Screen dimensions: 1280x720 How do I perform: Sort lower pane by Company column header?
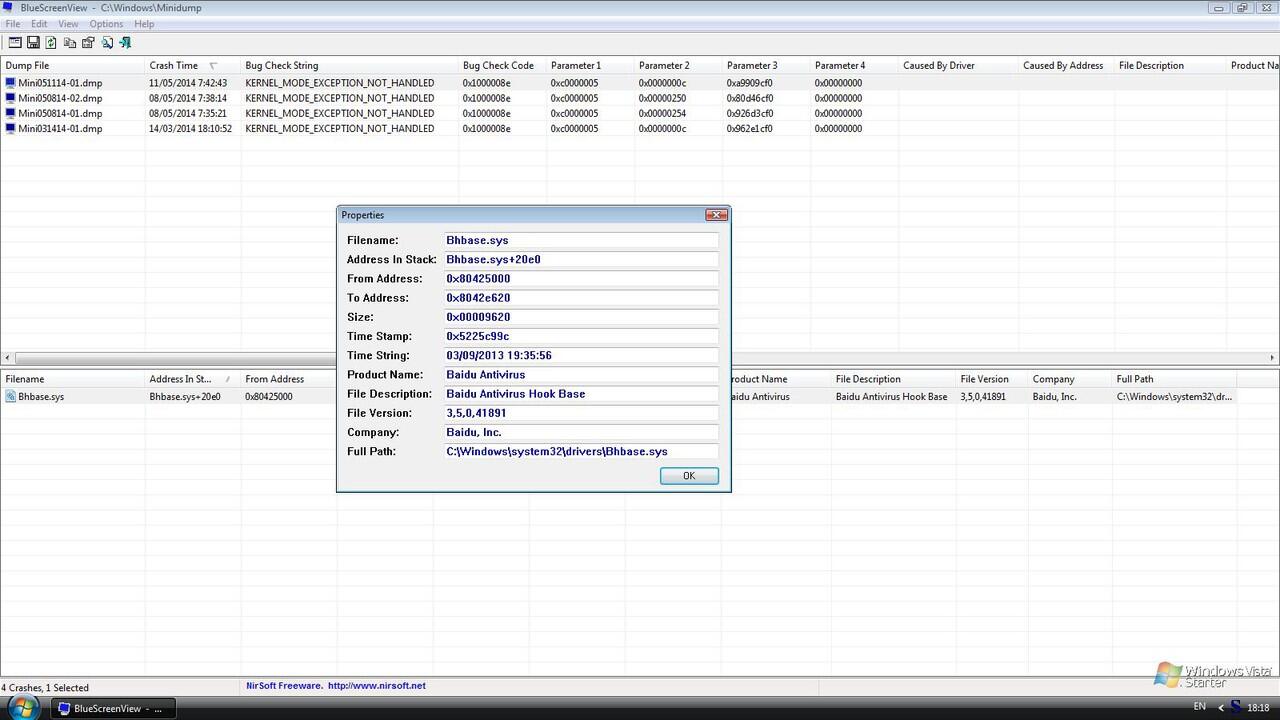1070,379
